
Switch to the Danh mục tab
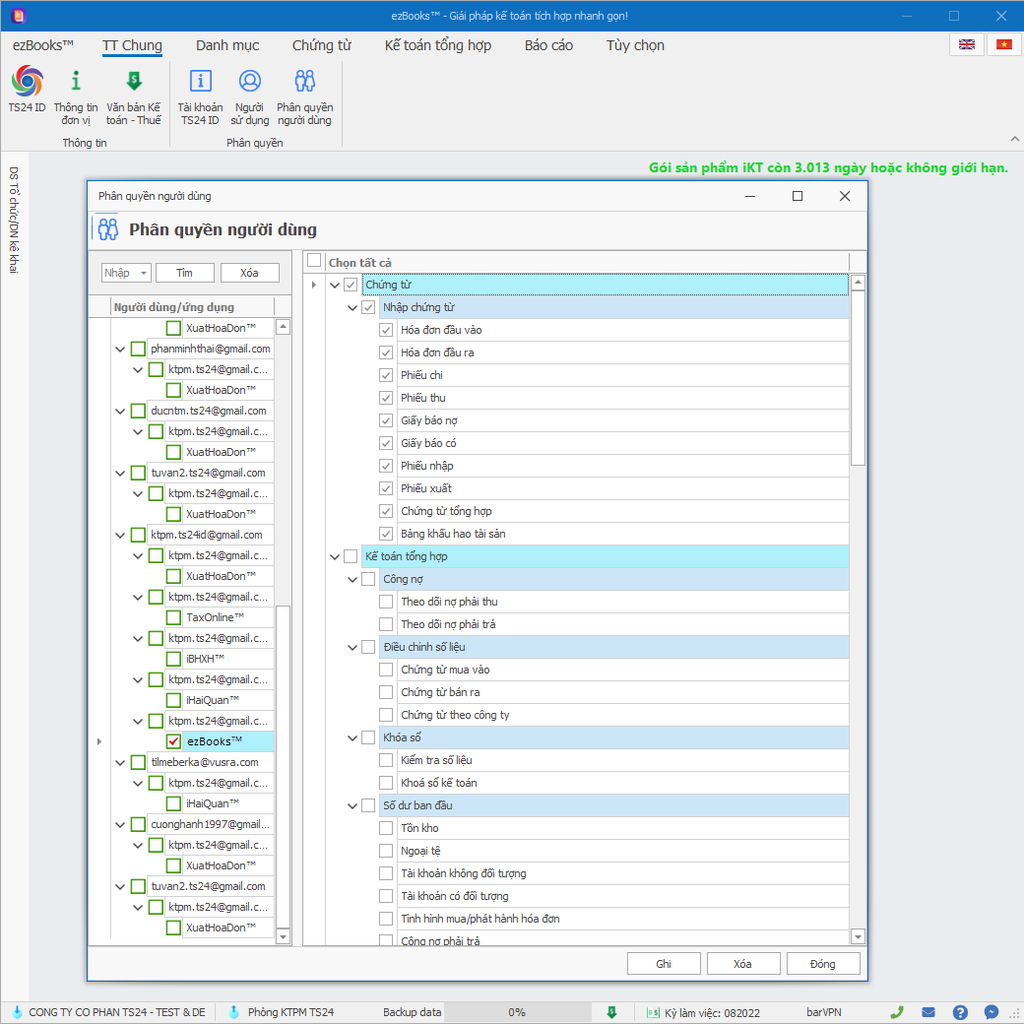click(227, 45)
